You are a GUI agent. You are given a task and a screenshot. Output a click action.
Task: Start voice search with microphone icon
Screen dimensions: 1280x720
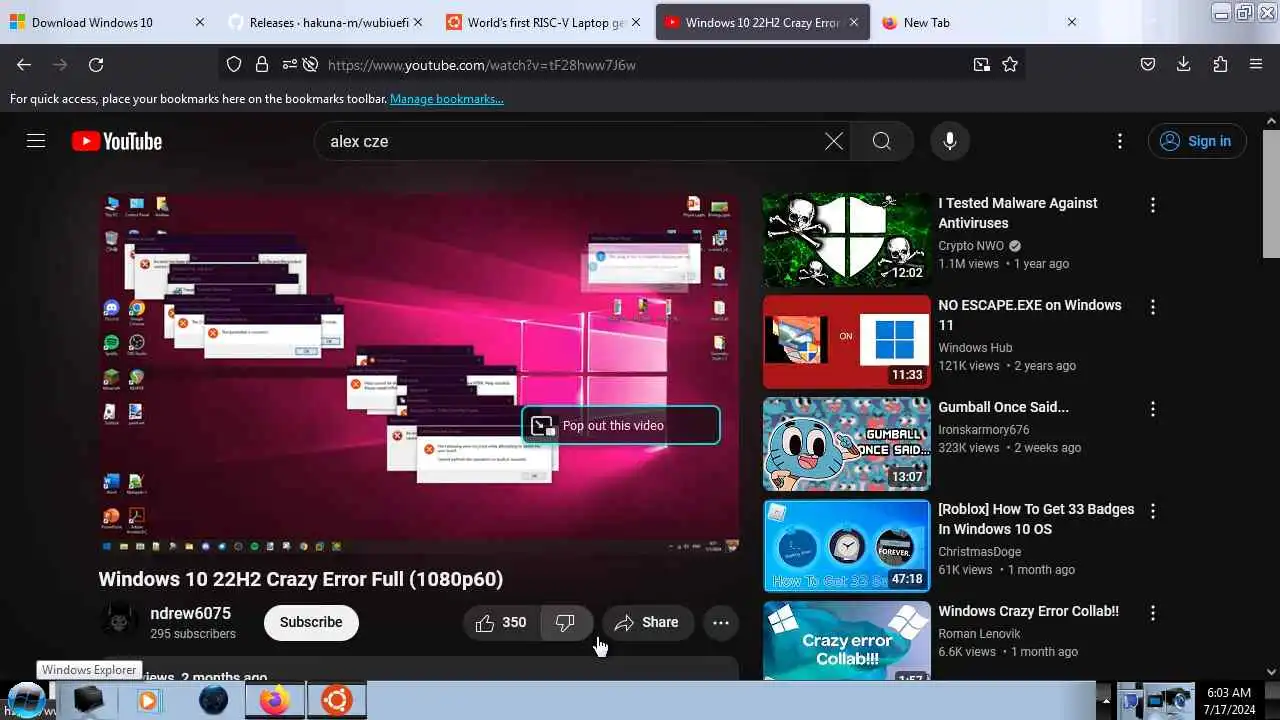click(x=950, y=141)
